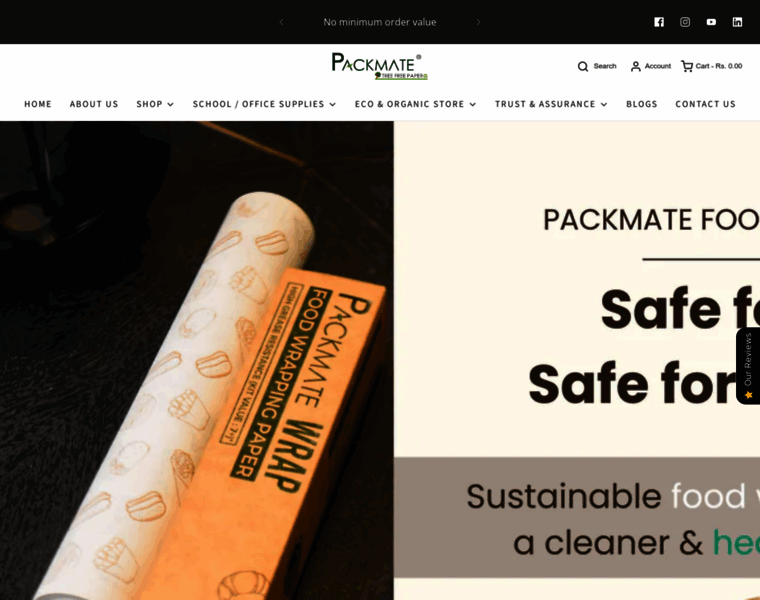Click the Search magnifier icon
The height and width of the screenshot is (600, 760).
tap(583, 66)
